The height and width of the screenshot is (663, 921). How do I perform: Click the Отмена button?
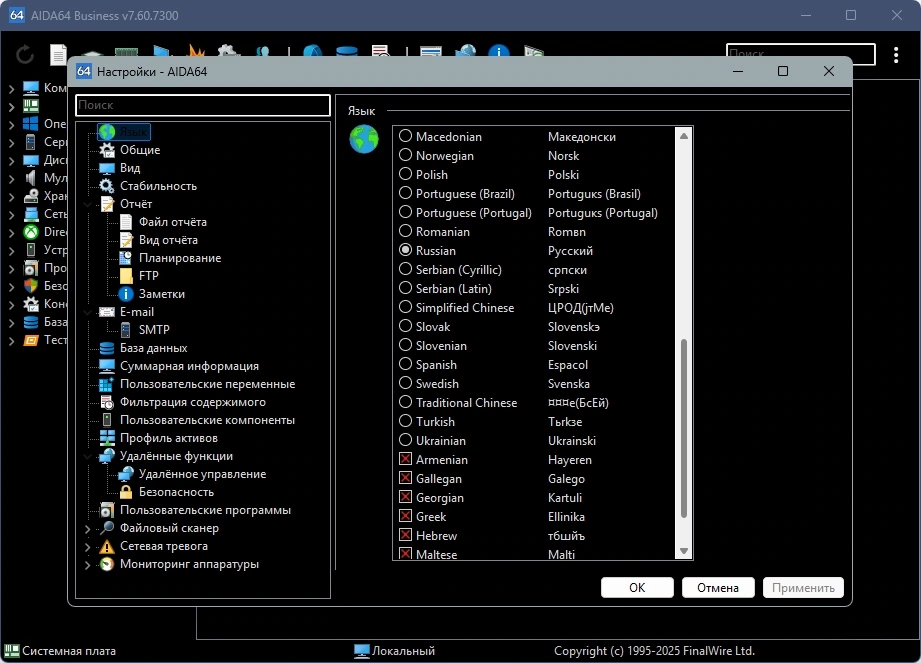pyautogui.click(x=718, y=587)
